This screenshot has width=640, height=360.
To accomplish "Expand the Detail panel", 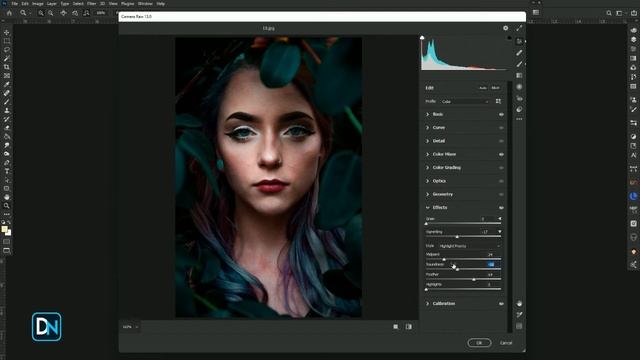I will 427,141.
